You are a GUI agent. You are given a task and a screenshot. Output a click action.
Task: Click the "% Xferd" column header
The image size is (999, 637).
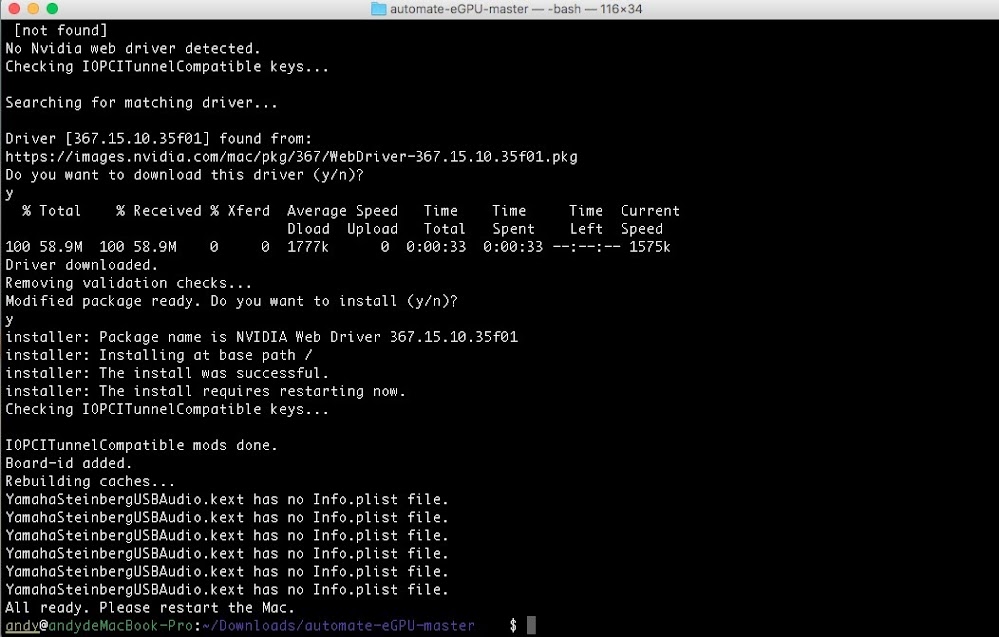[x=240, y=211]
